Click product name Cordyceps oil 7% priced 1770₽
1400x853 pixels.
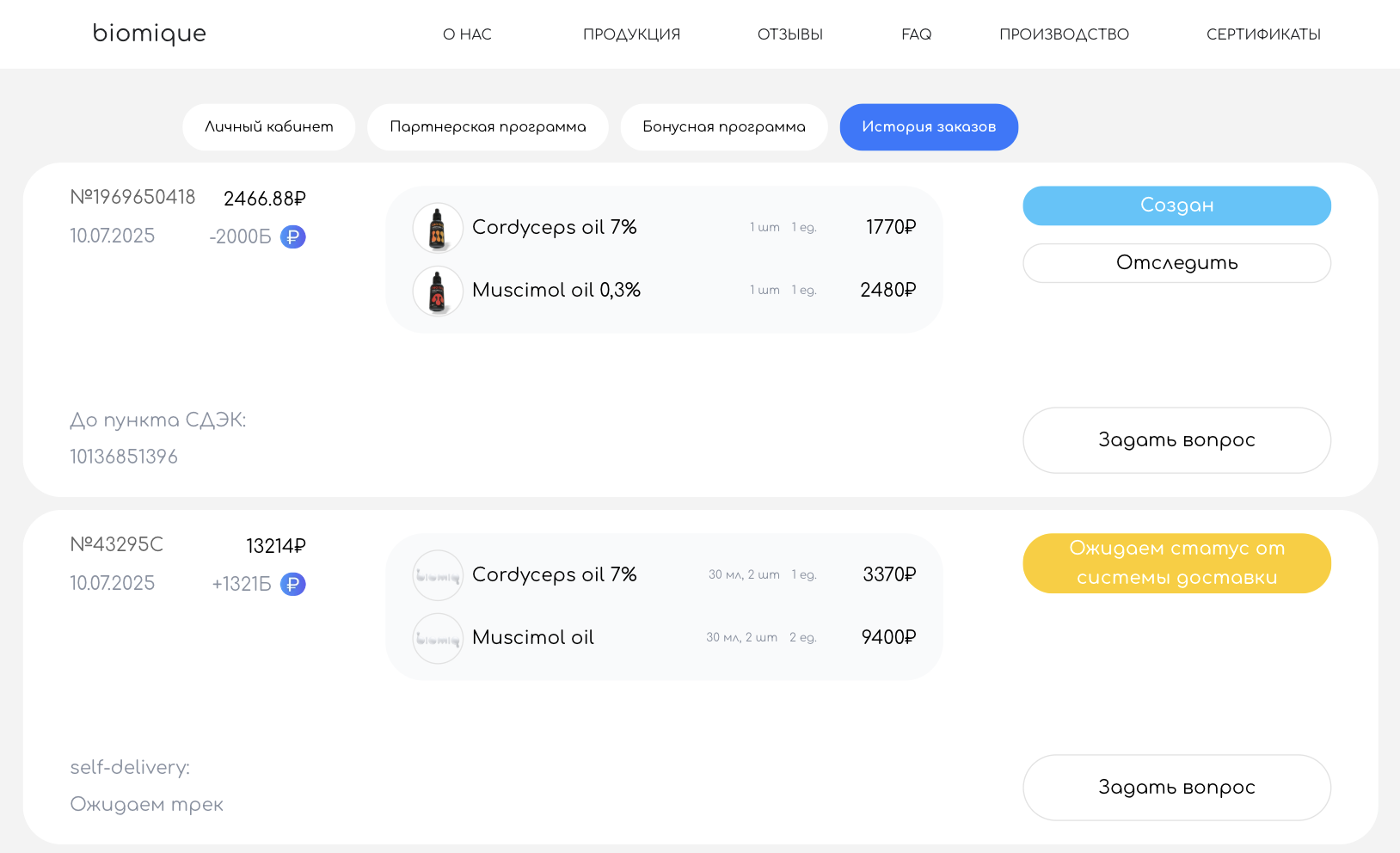[555, 227]
